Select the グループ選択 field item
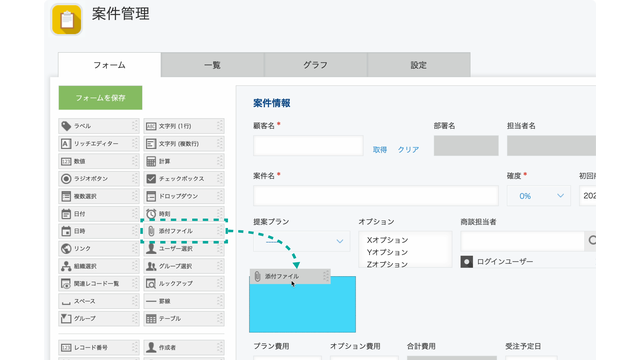Screen dimensions: 640x360 (x=184, y=266)
